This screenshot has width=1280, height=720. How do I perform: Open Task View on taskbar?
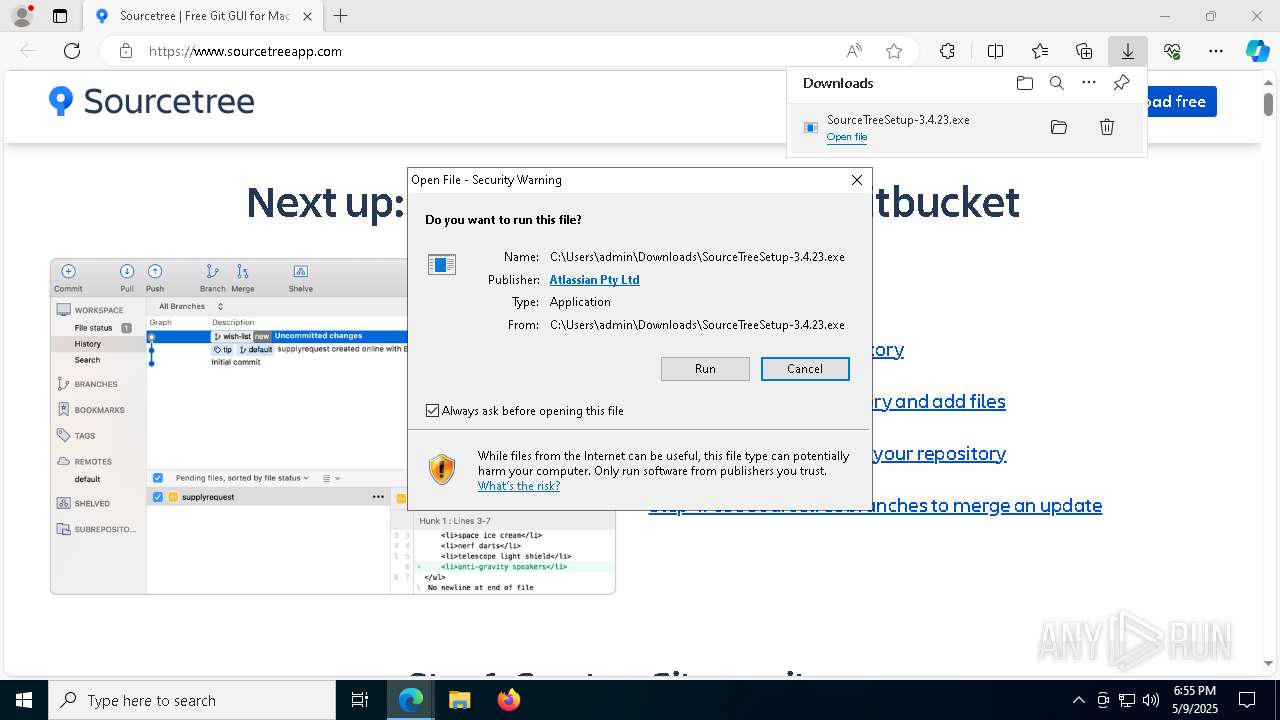point(360,700)
